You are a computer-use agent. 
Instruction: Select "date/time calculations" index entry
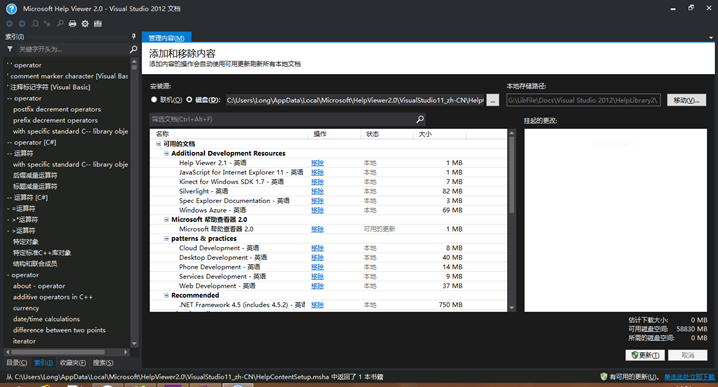coord(46,319)
